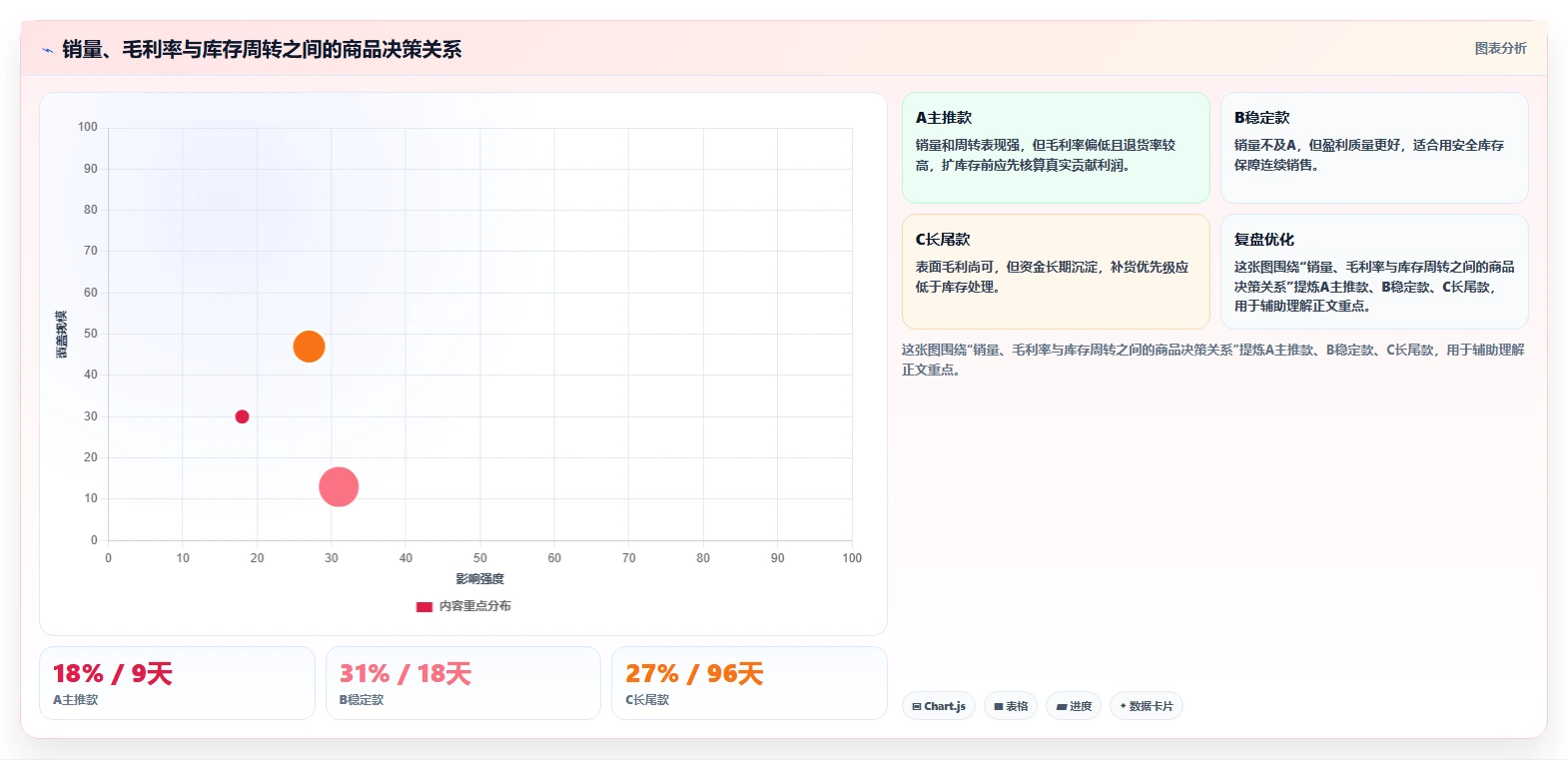Open the A主推款 card
The height and width of the screenshot is (760, 1568).
[x=1056, y=148]
